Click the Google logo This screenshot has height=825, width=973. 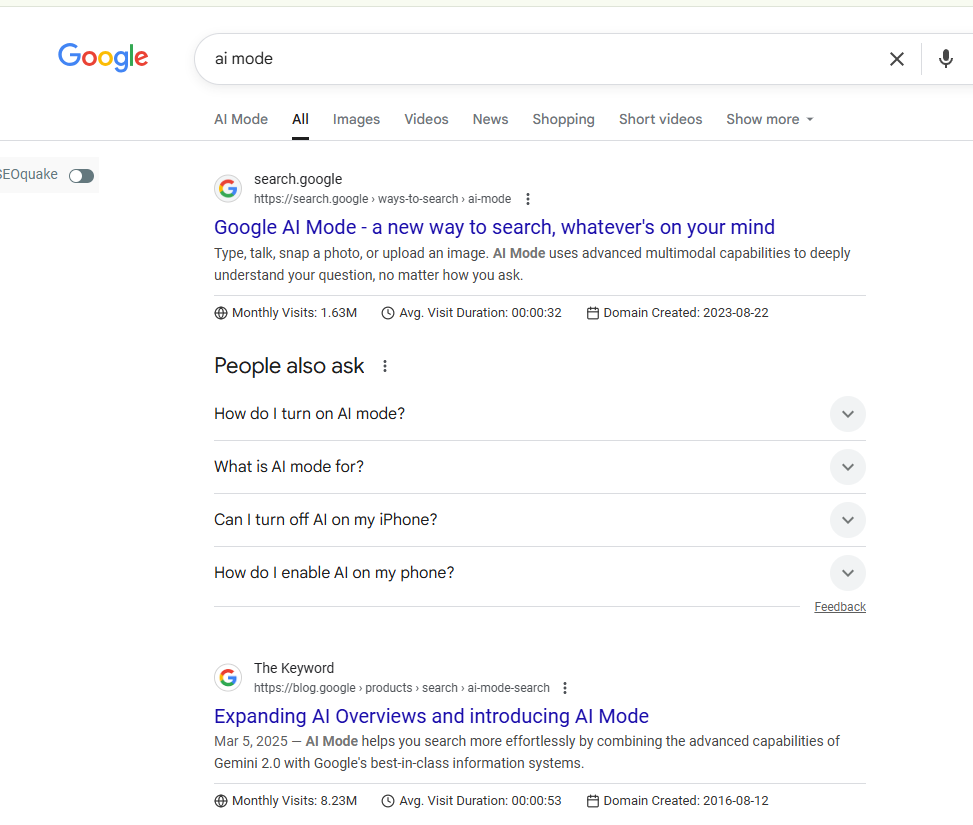103,57
